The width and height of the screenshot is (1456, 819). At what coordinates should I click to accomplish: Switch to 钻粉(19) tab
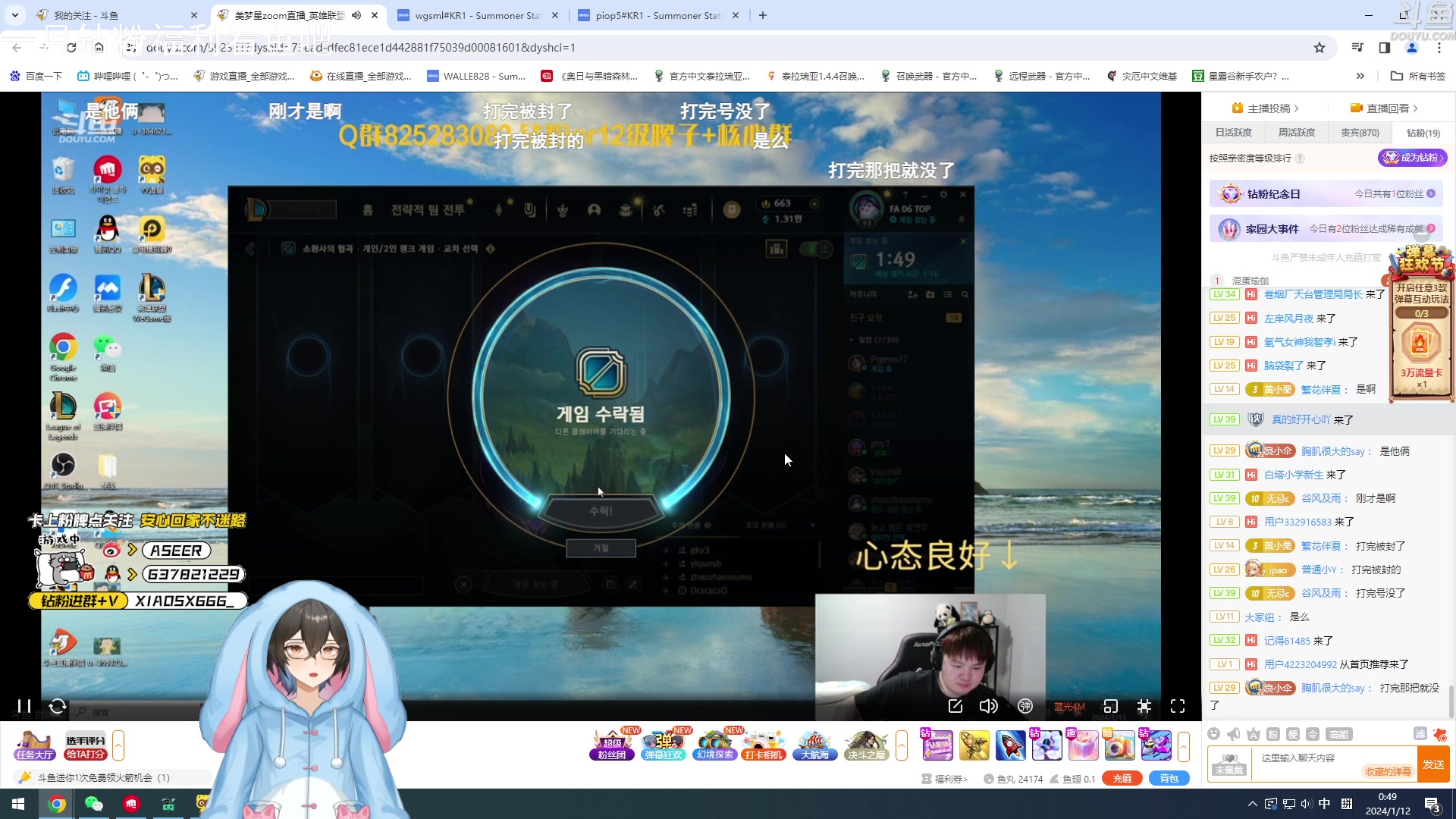(x=1423, y=133)
